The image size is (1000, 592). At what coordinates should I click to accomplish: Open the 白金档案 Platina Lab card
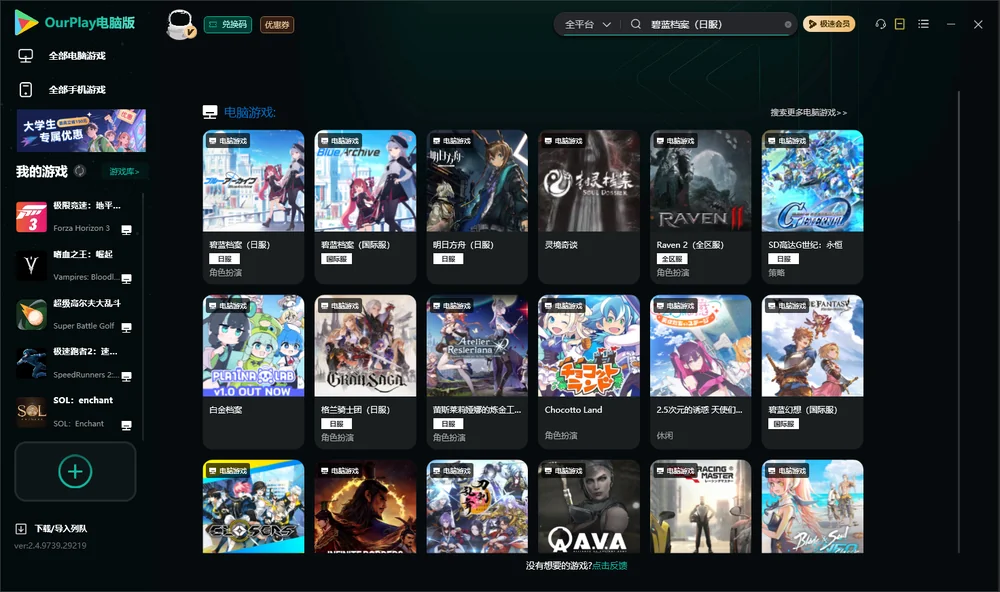coord(254,372)
